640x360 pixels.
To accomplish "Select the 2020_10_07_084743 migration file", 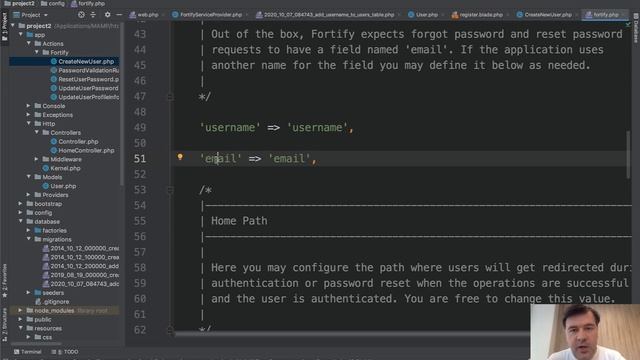I will tap(84, 284).
